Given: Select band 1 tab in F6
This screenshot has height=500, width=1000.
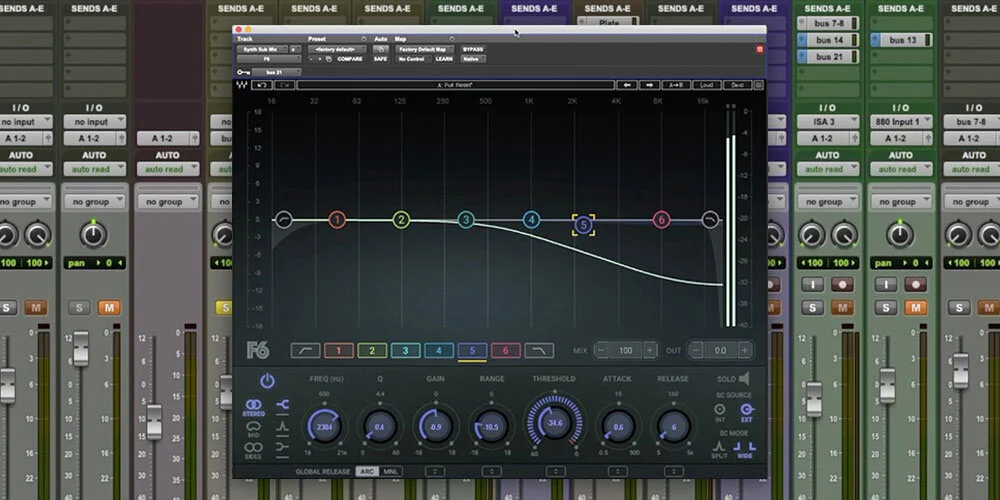Looking at the screenshot, I should click(x=339, y=351).
